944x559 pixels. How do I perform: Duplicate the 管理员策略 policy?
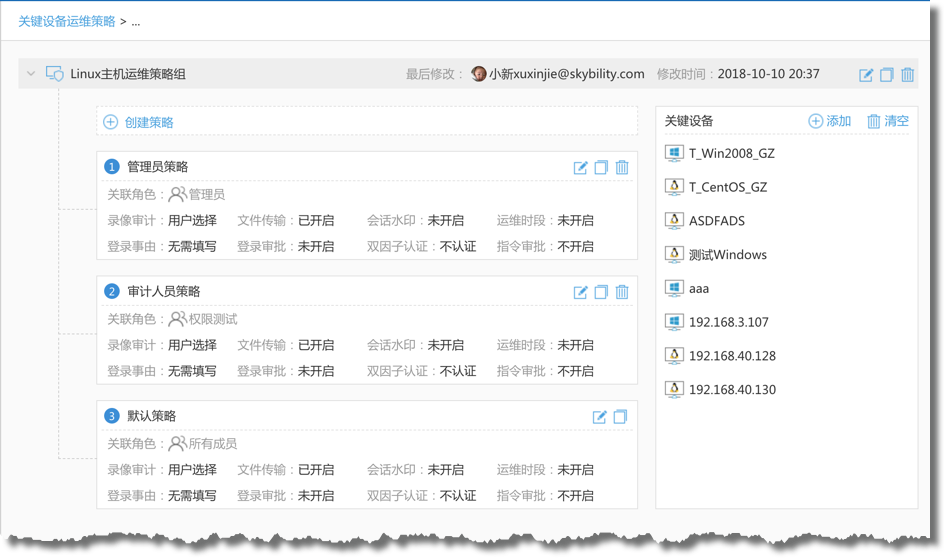[601, 168]
